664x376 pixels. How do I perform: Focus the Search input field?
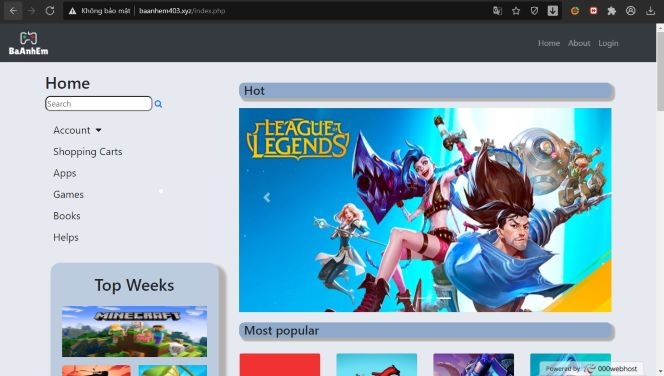coord(99,104)
